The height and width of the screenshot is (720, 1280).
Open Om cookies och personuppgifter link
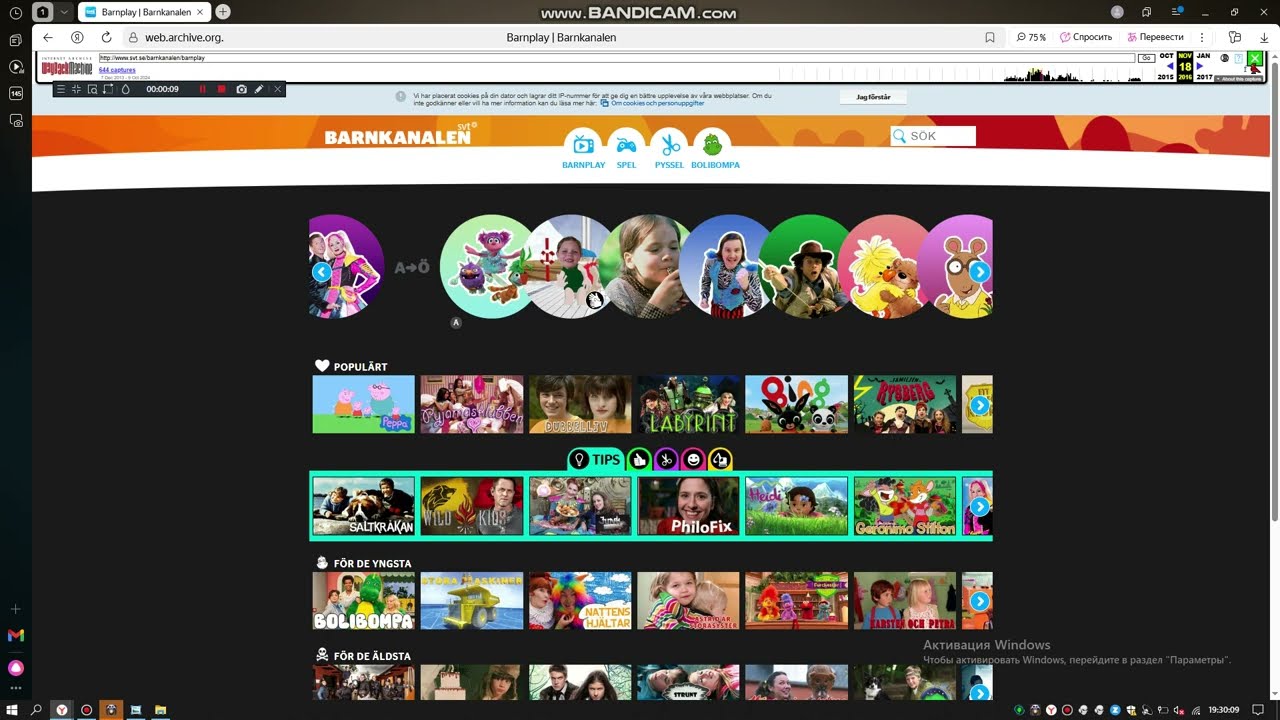click(657, 103)
